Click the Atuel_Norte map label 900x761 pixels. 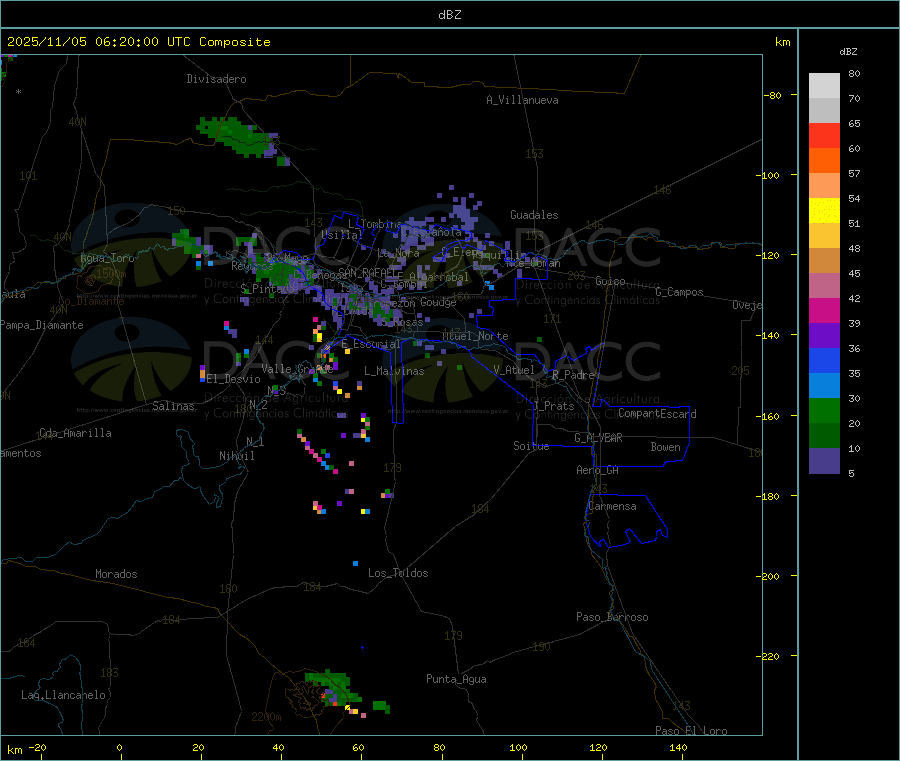point(475,336)
